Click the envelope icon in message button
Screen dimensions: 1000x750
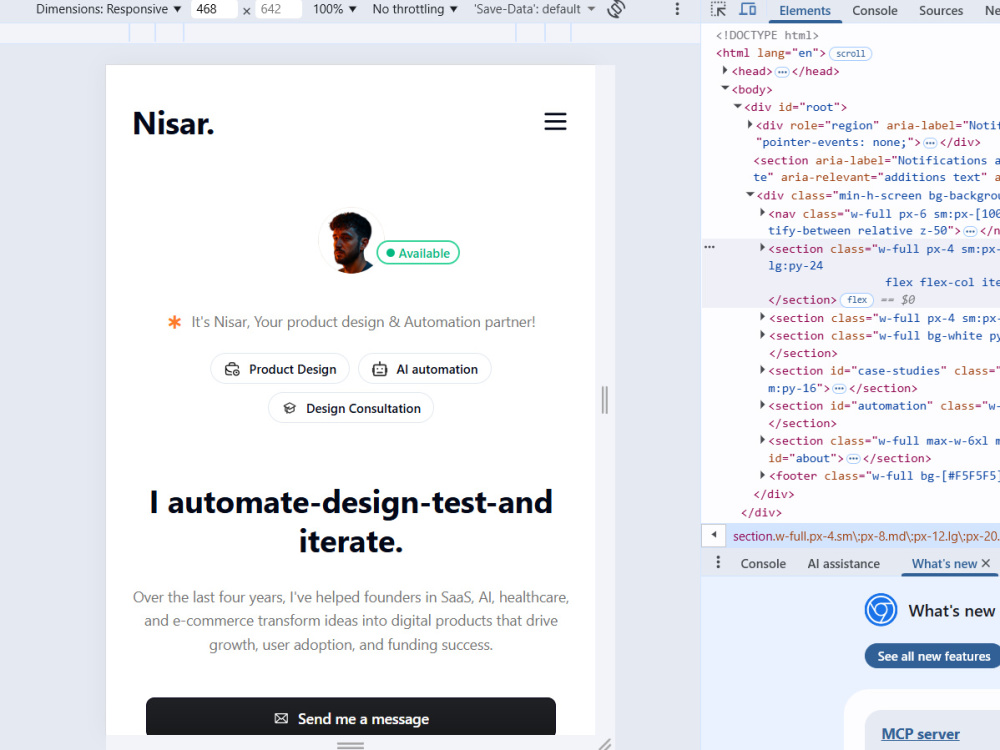[x=281, y=718]
